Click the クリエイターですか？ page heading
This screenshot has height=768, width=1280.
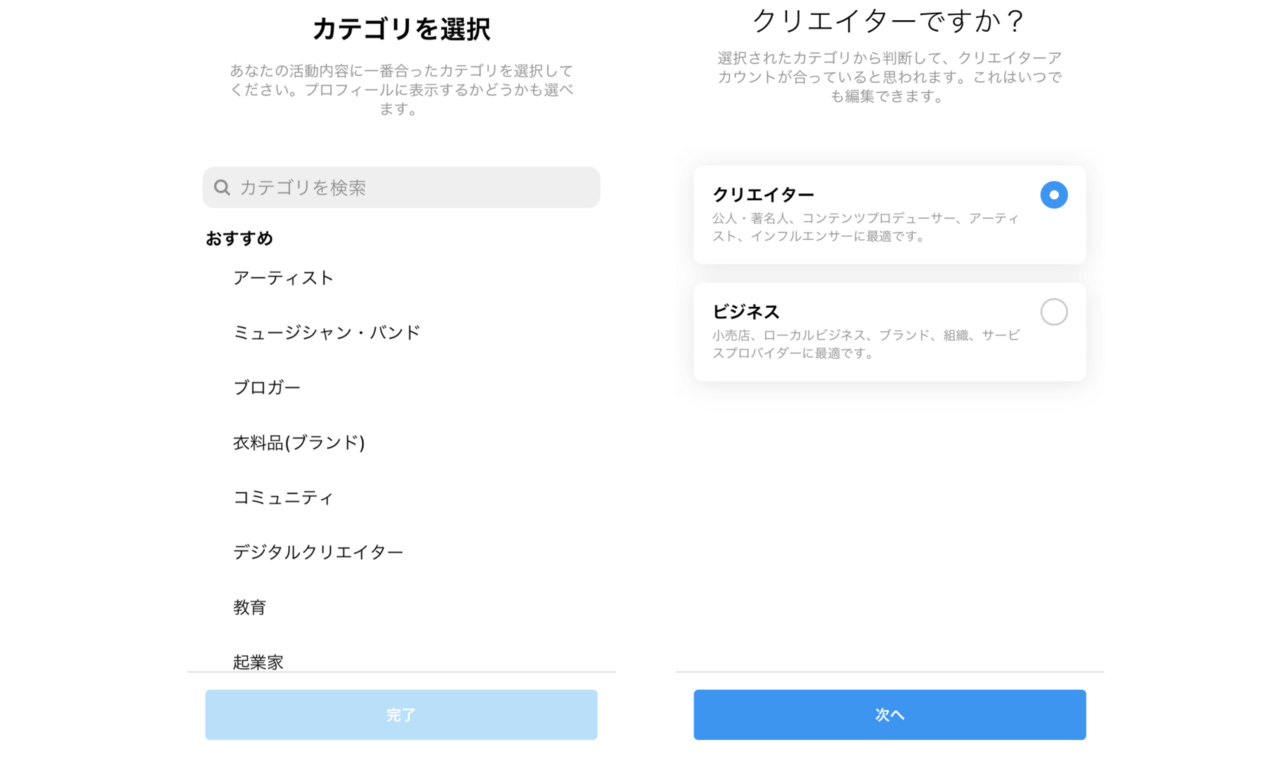click(889, 21)
